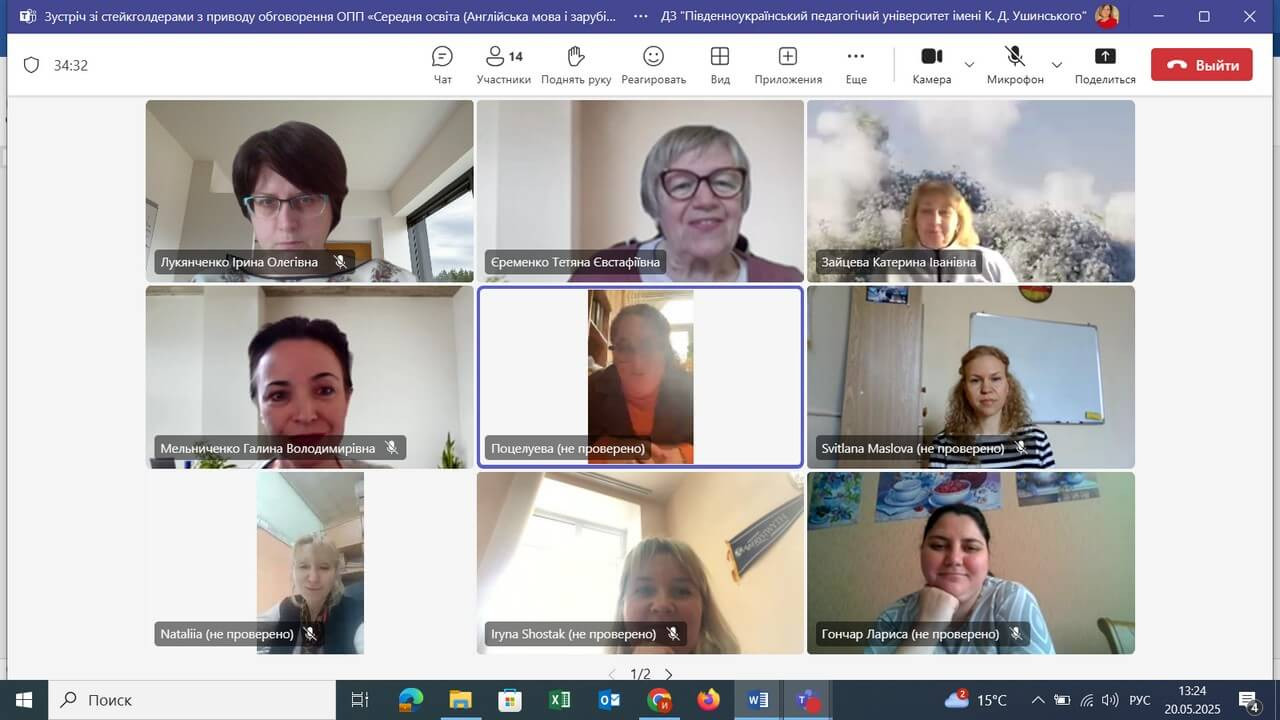Screen dimensions: 1280x720
Task: Click the Teams logo in title bar
Action: click(27, 16)
